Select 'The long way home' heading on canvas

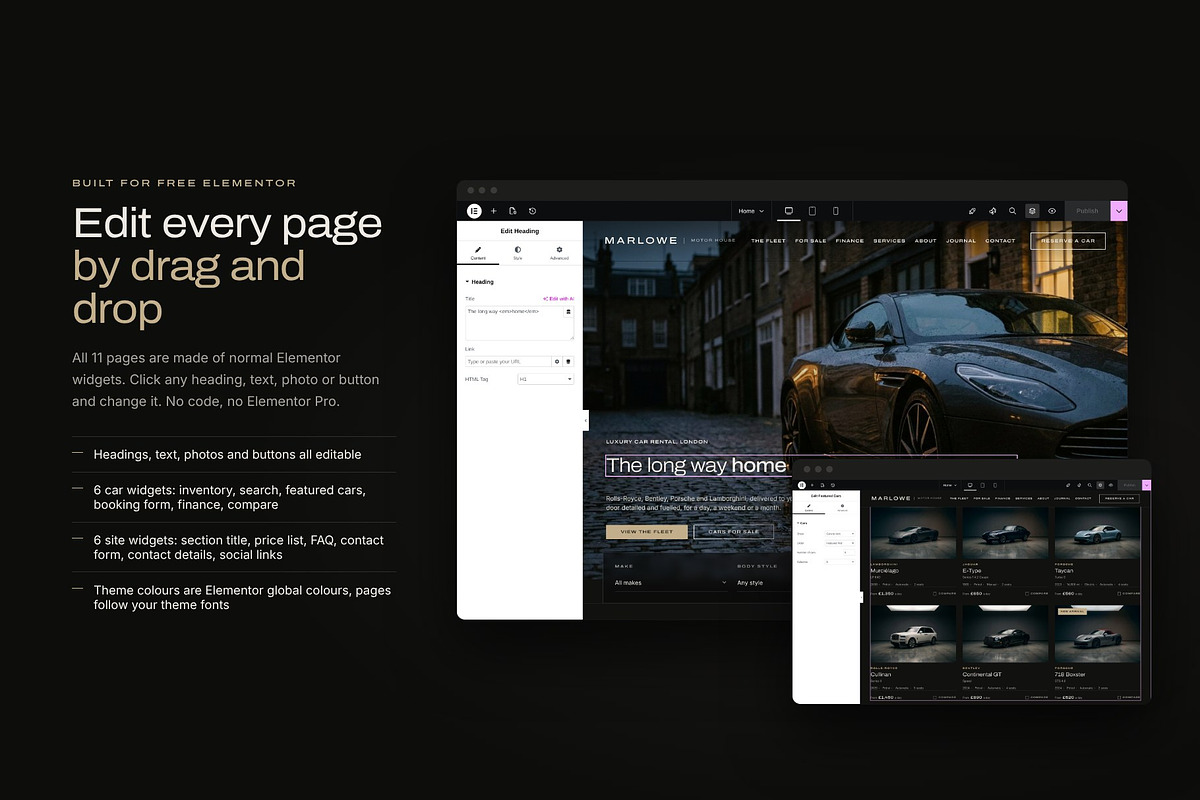pos(697,466)
